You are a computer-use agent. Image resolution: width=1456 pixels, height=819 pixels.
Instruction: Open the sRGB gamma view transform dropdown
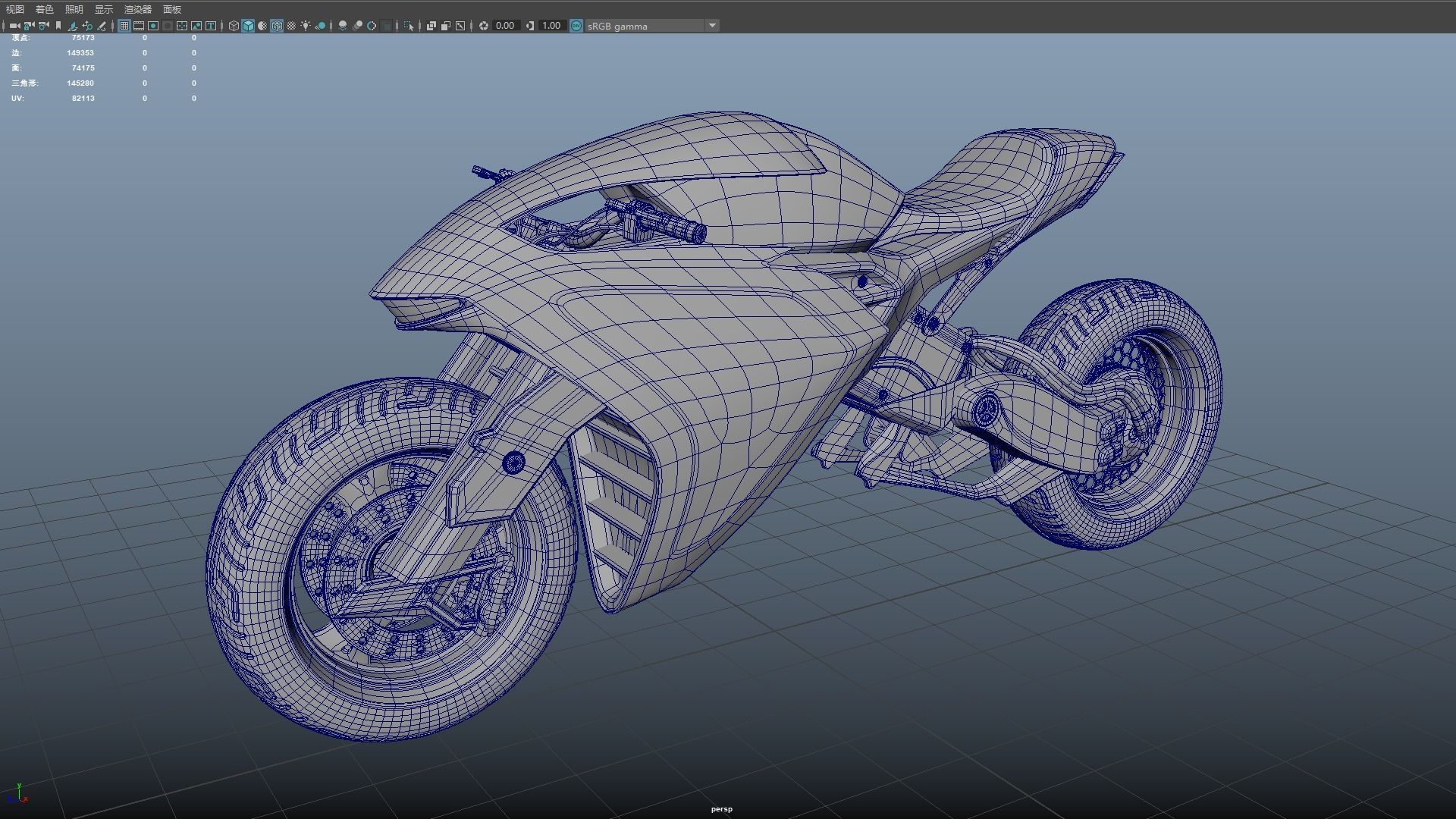[x=648, y=26]
